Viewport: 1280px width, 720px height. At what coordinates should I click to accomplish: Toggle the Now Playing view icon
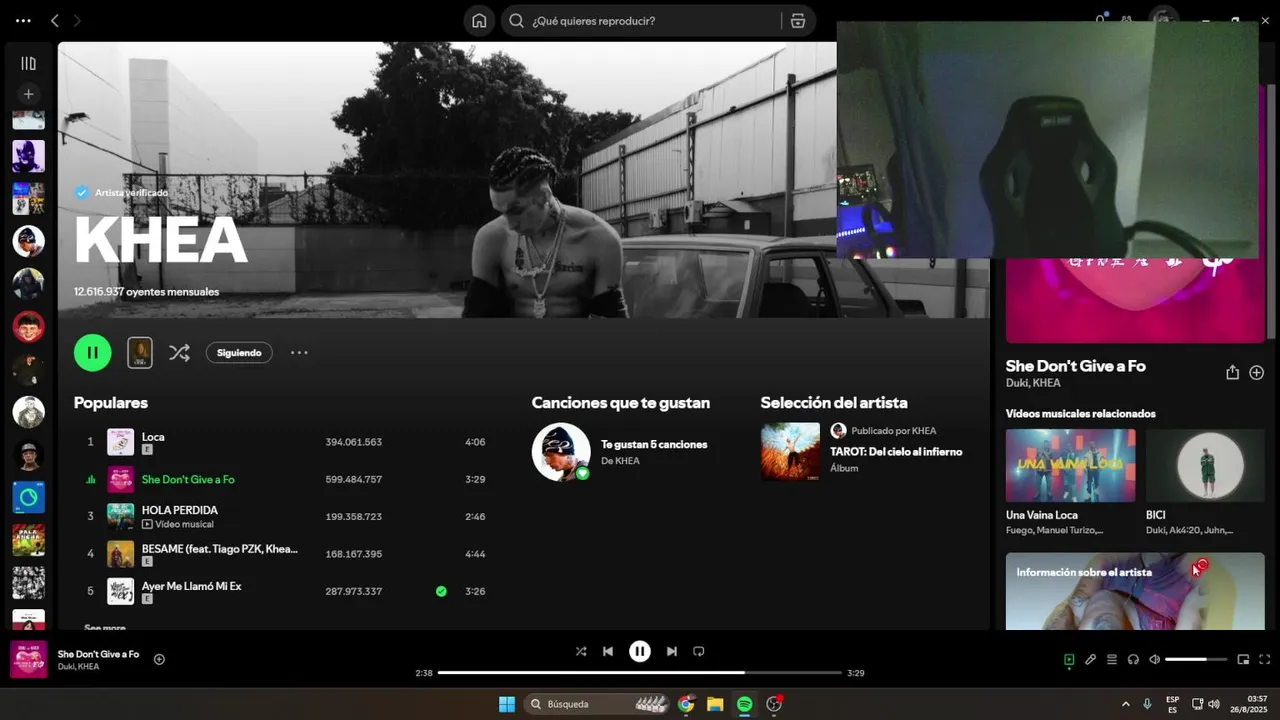(1069, 659)
